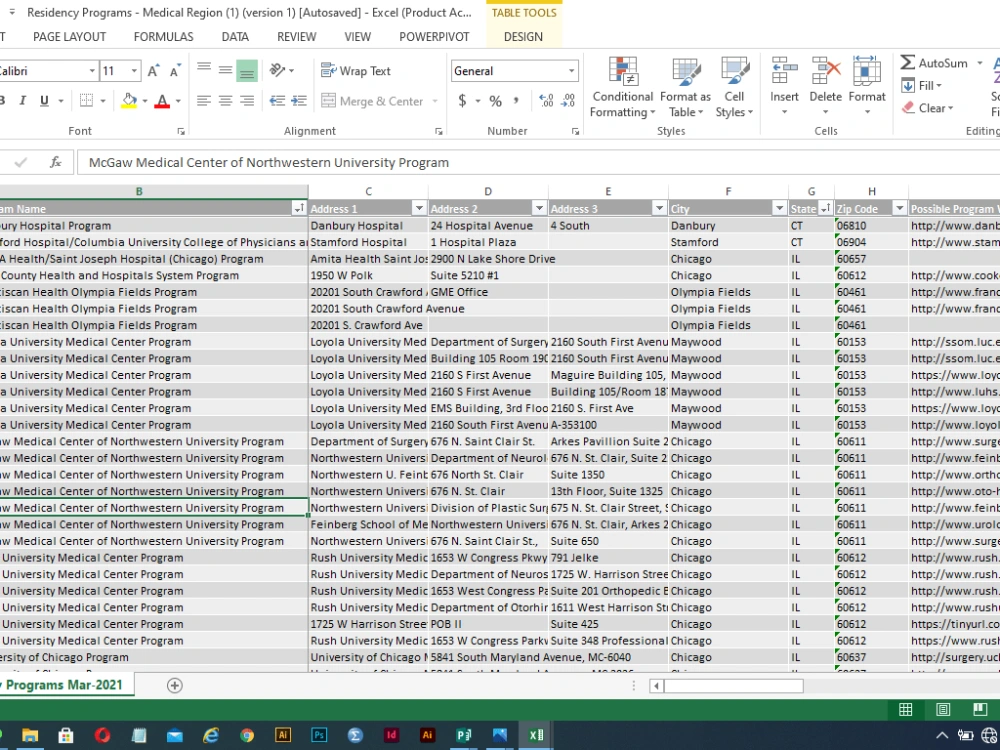Apply accounting dollar format
Image resolution: width=1000 pixels, height=750 pixels.
coord(462,101)
